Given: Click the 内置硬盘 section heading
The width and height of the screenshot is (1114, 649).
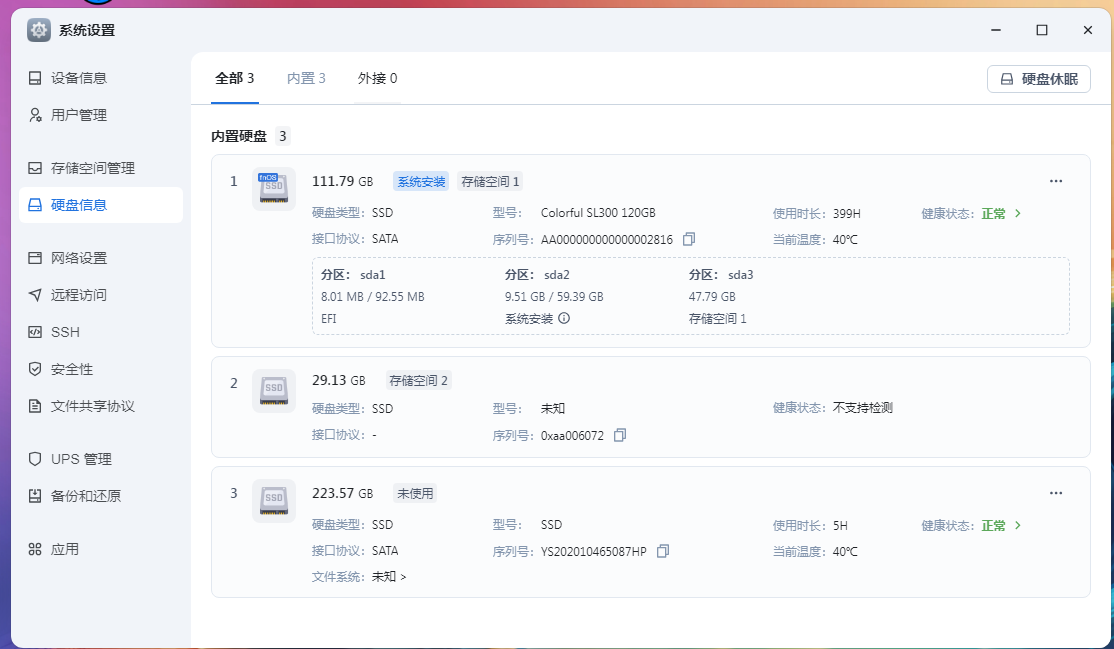Looking at the screenshot, I should 239,136.
